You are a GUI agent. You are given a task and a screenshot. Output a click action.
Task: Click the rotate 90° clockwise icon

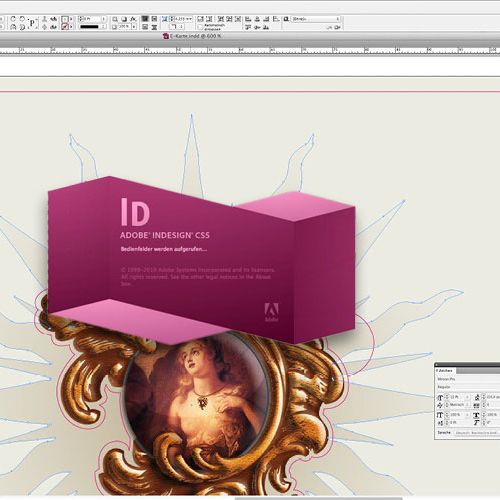[13, 19]
